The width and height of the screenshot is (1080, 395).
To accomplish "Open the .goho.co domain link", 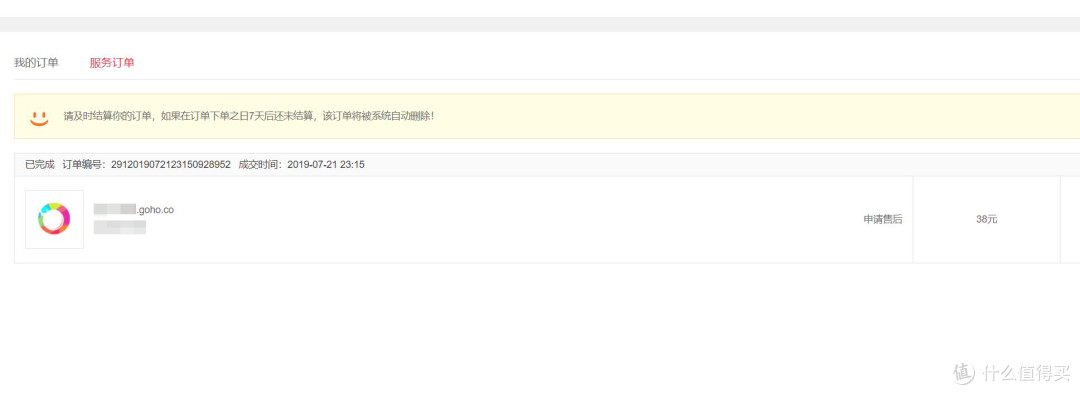I will tap(155, 210).
